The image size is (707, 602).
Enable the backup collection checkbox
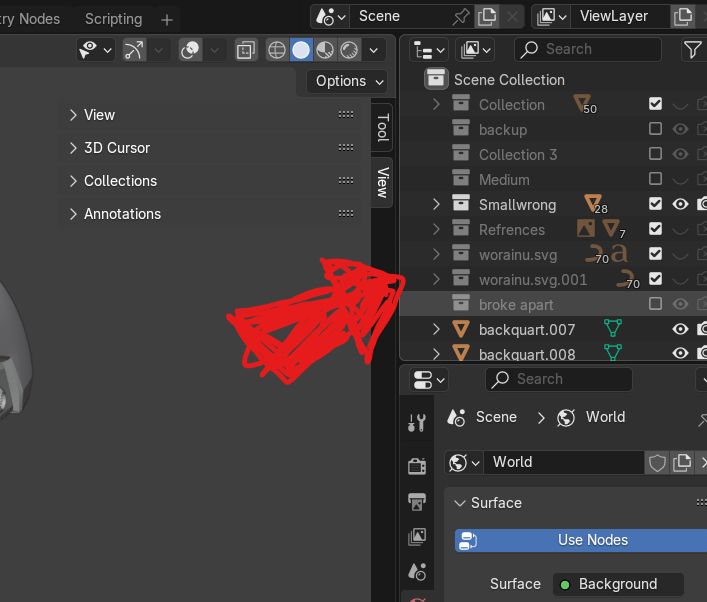655,129
